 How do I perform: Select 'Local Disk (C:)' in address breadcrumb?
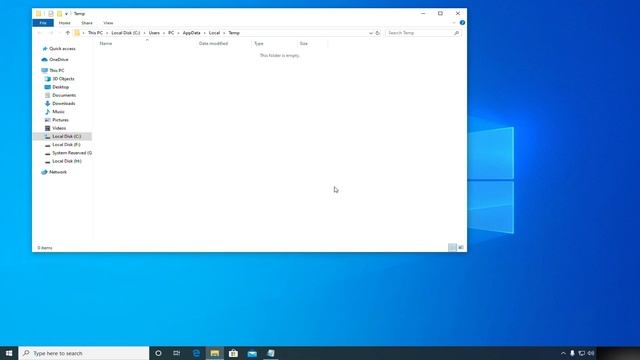pyautogui.click(x=126, y=33)
